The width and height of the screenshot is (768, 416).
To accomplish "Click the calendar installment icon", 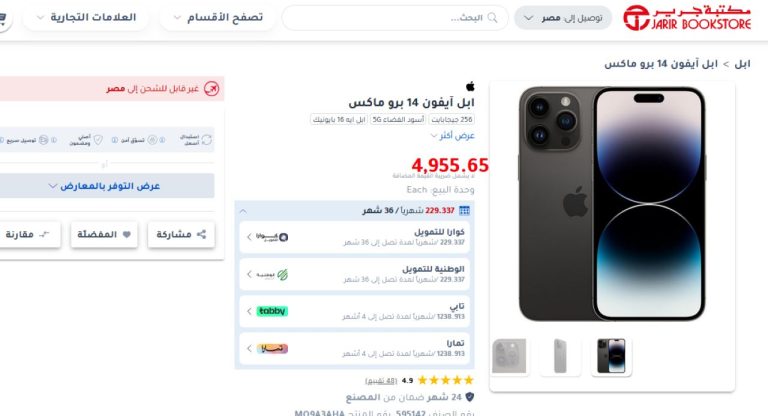I will point(464,211).
